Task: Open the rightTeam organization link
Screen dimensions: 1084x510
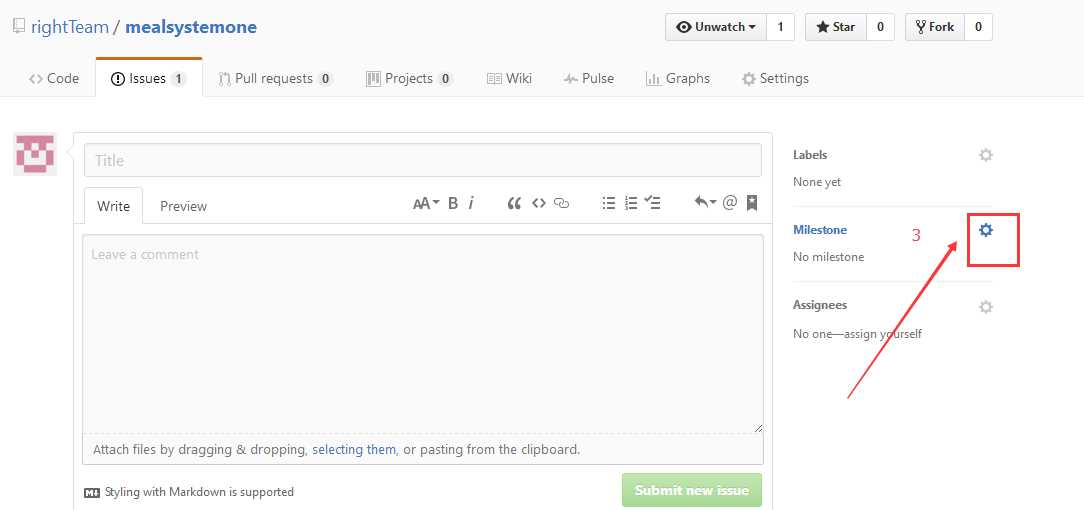Action: 70,27
